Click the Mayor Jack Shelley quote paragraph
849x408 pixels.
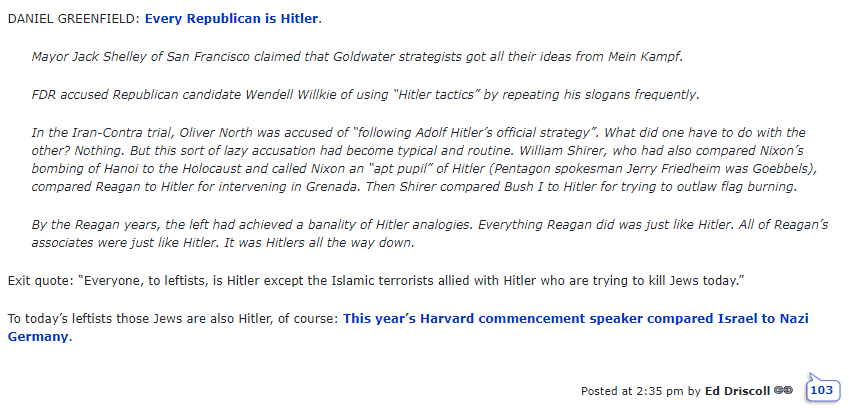pyautogui.click(x=357, y=57)
